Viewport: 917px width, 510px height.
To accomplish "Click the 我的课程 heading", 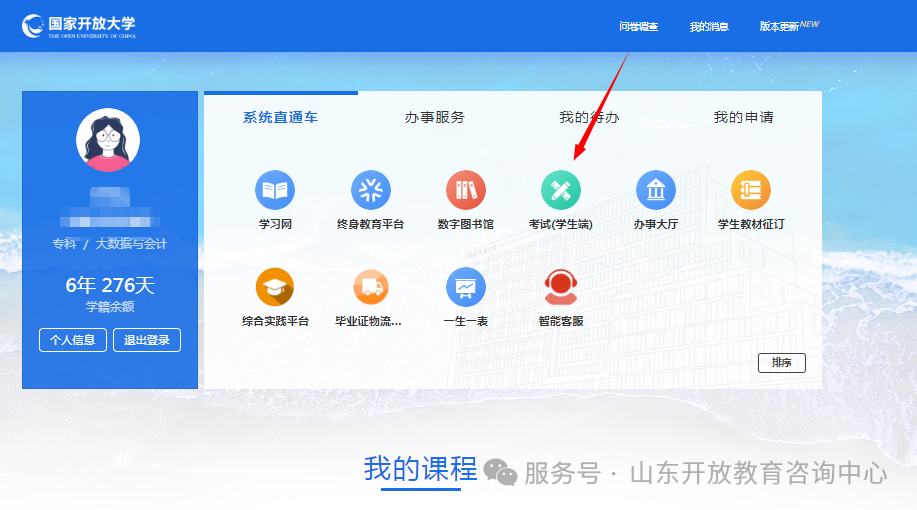I will pyautogui.click(x=420, y=469).
